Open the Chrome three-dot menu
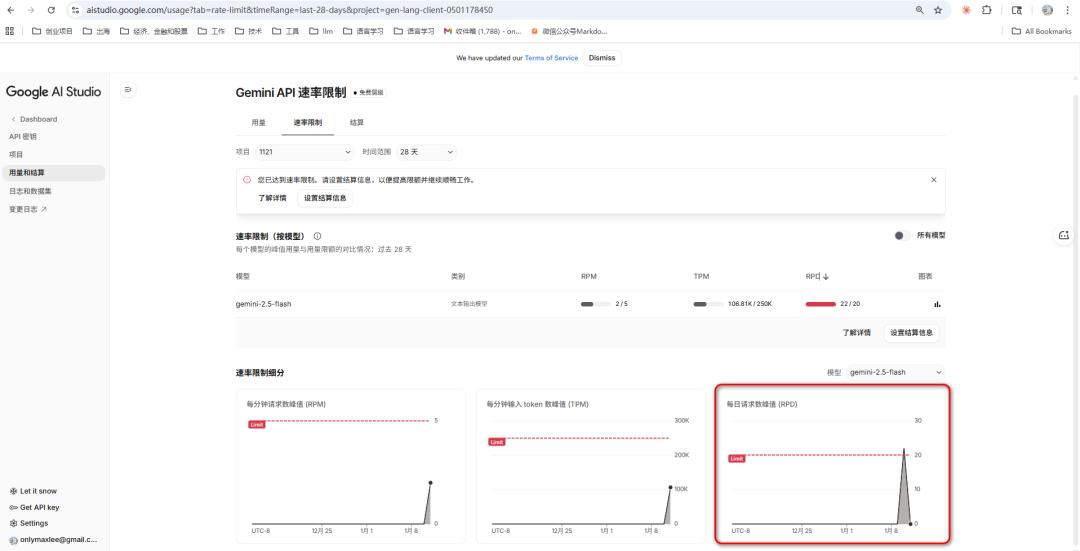The image size is (1080, 551). tap(1068, 10)
